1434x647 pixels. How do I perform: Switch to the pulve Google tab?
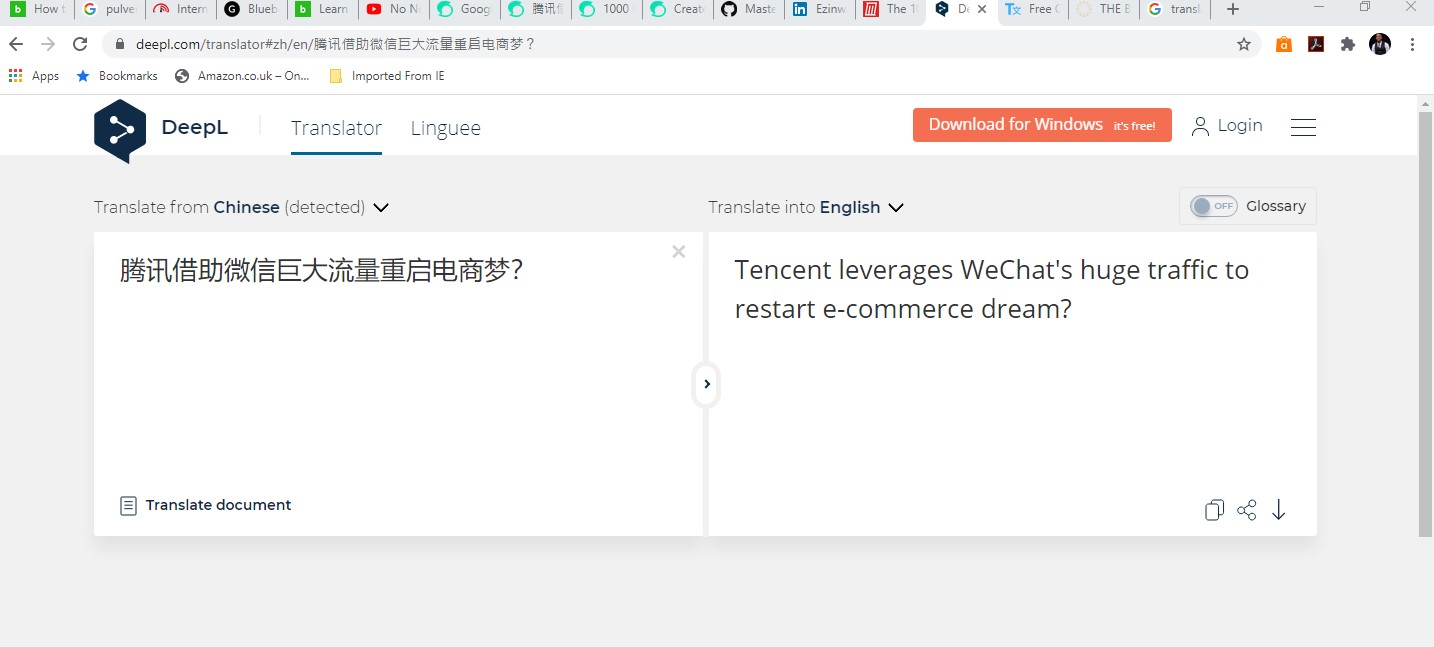point(110,9)
